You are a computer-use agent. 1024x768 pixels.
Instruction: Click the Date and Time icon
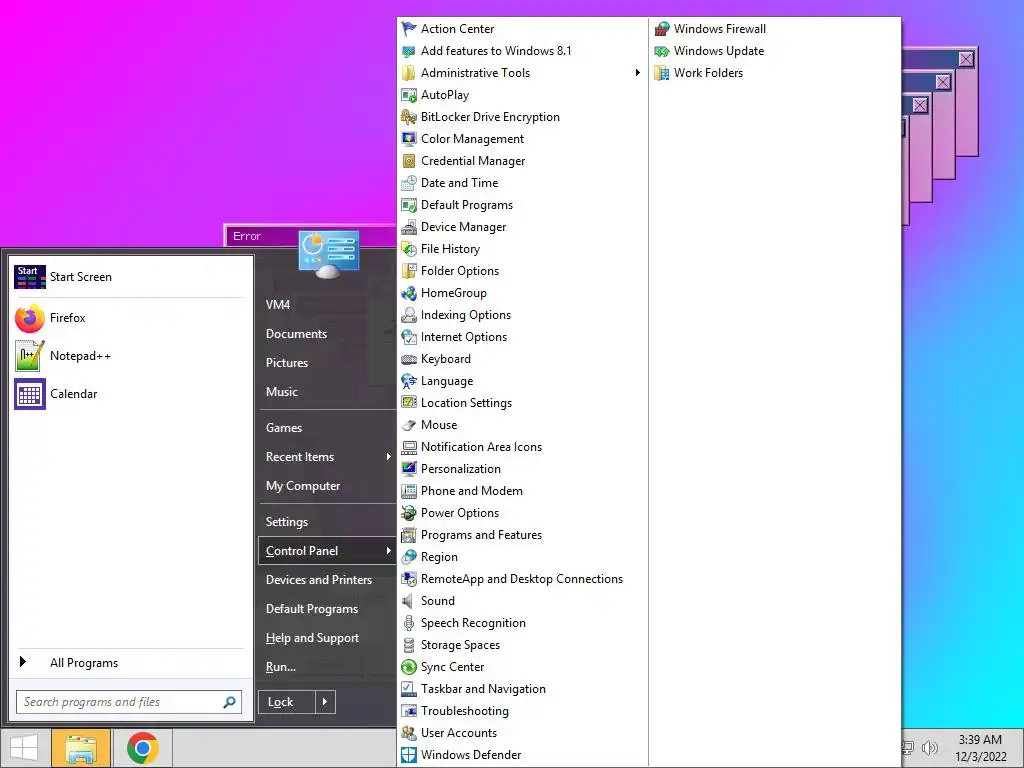click(x=409, y=183)
